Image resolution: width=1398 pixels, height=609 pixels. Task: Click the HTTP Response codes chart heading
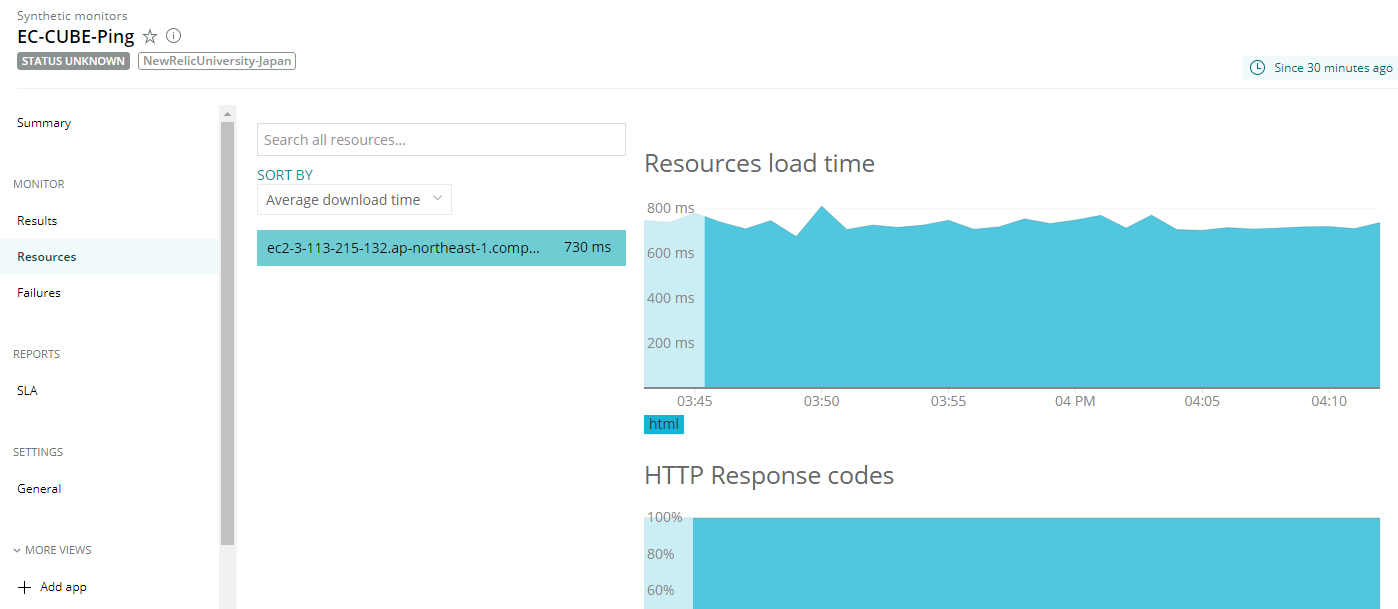769,475
